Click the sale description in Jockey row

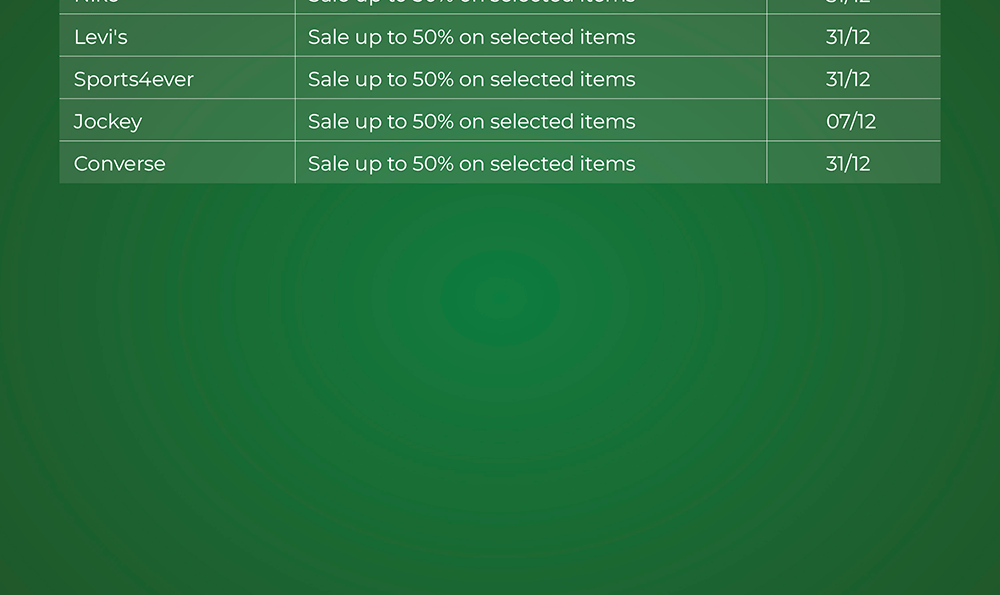click(471, 121)
